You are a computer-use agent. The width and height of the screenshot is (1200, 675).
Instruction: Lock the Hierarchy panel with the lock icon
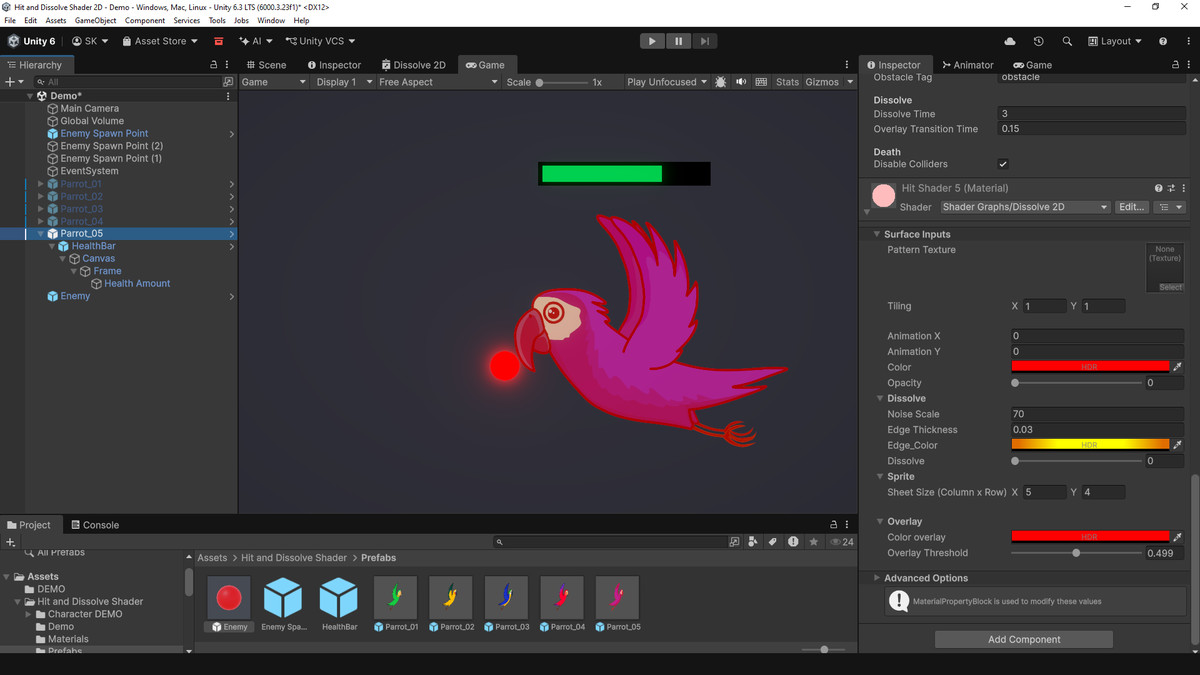213,65
